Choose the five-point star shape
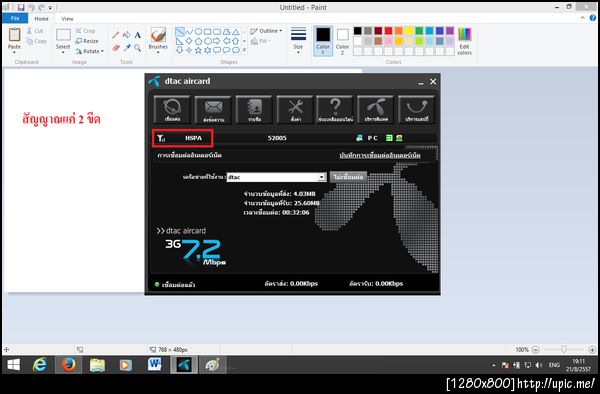600x394 pixels. tap(198, 50)
